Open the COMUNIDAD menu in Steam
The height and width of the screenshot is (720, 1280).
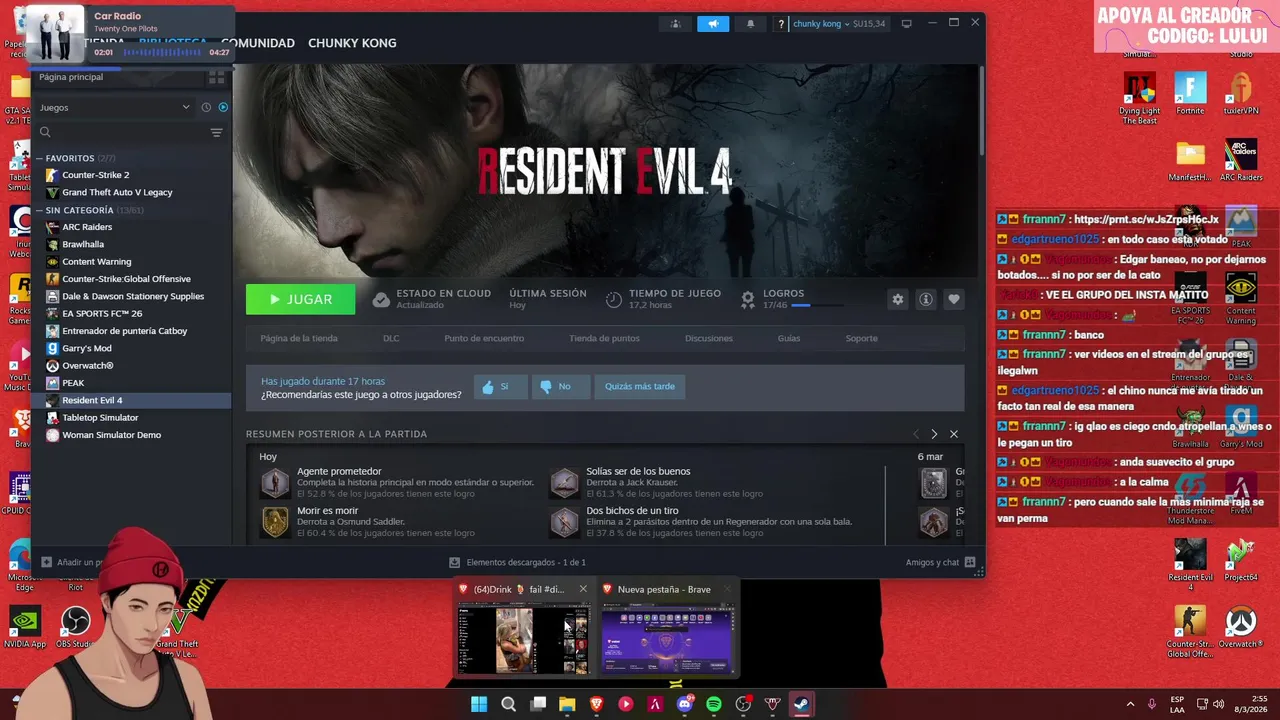click(258, 43)
